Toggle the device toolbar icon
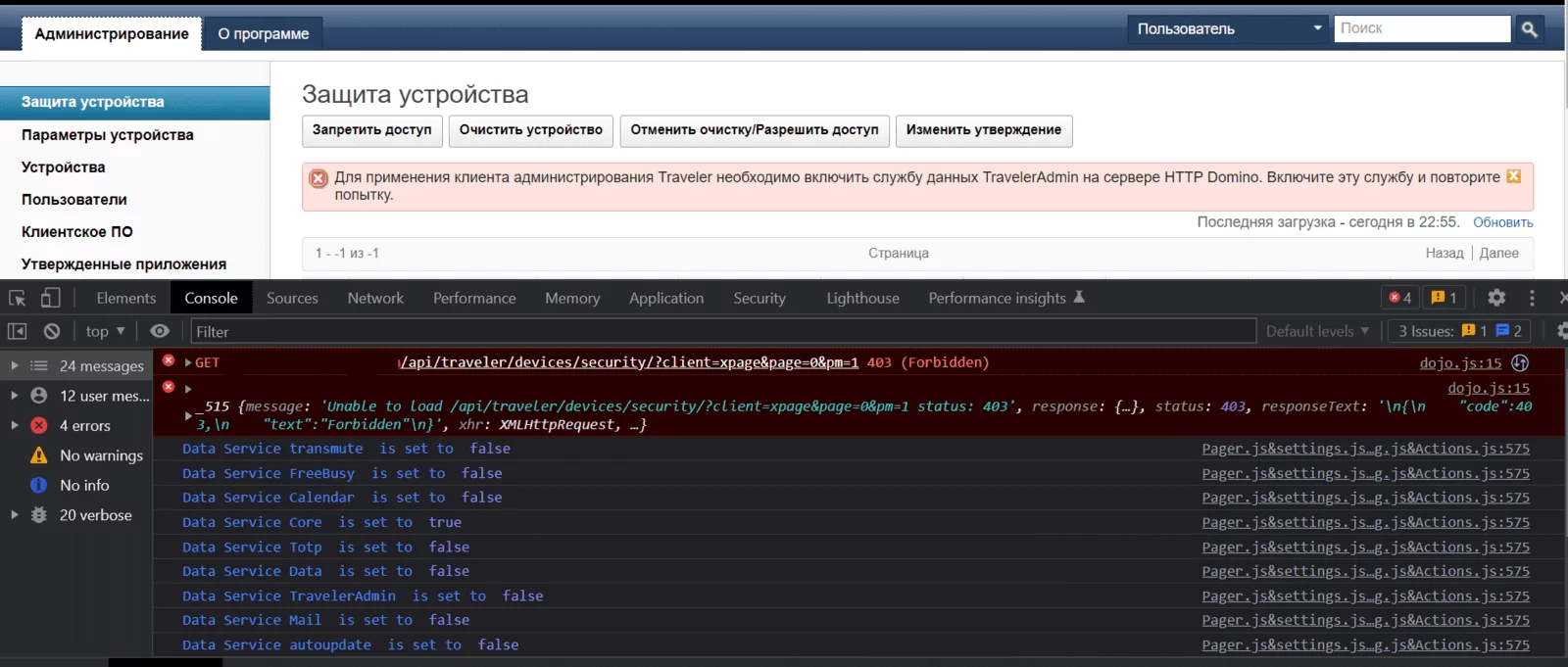 50,298
